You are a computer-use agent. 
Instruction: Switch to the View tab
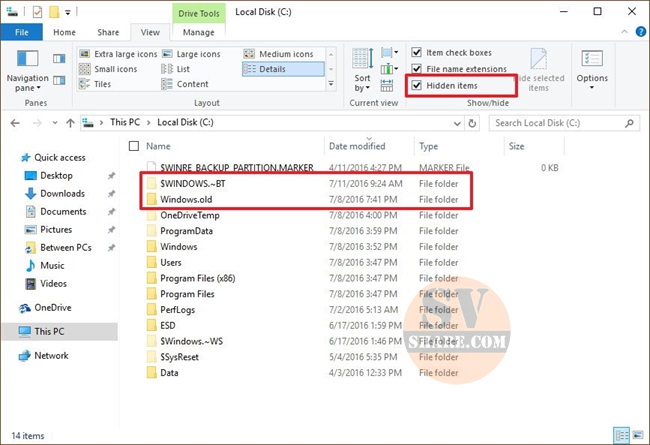(150, 32)
